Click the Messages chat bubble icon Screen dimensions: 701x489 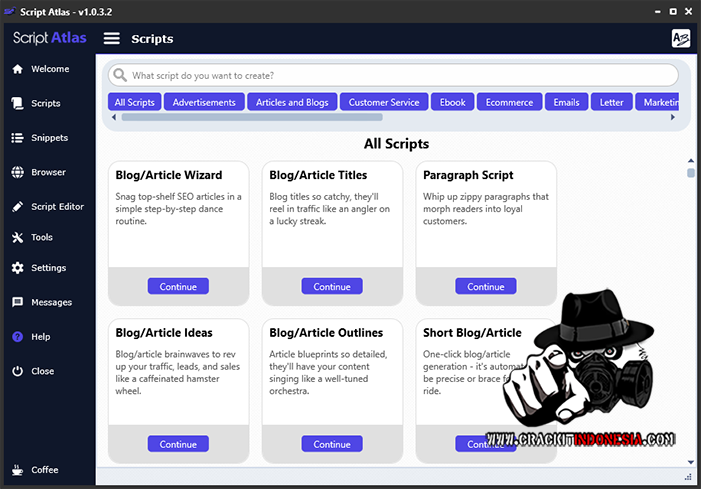(17, 302)
